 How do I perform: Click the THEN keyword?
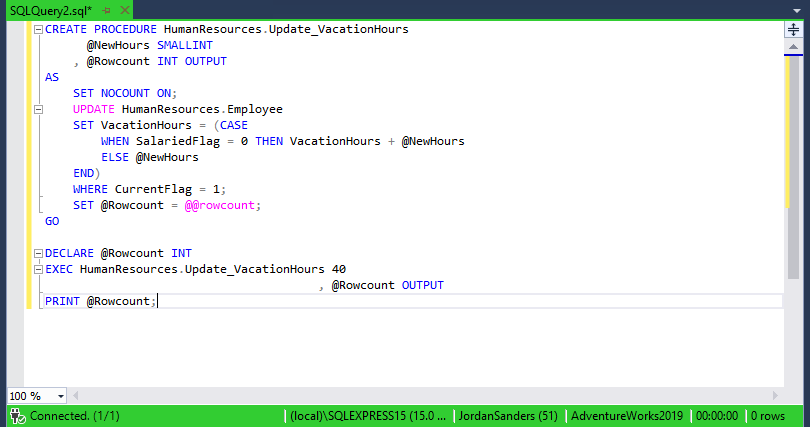coord(269,141)
